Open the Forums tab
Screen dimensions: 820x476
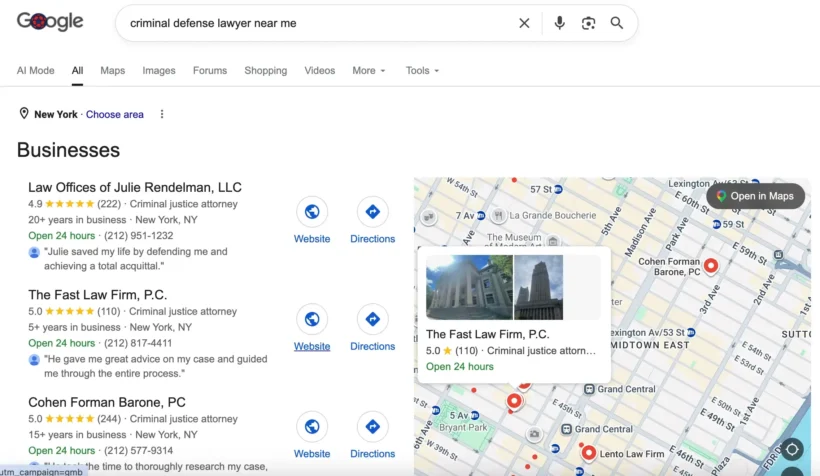point(210,71)
